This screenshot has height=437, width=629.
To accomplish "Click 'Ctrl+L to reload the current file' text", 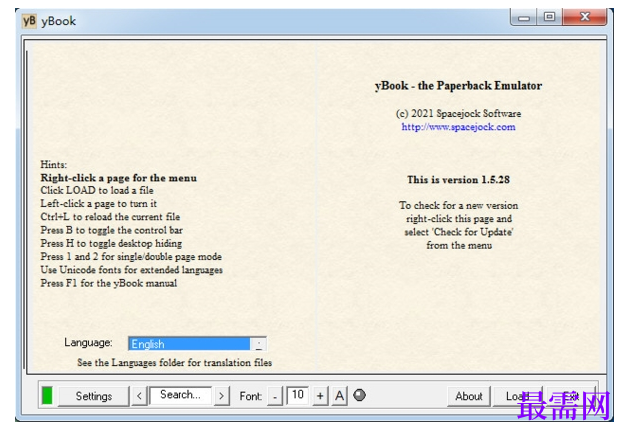I will [110, 217].
